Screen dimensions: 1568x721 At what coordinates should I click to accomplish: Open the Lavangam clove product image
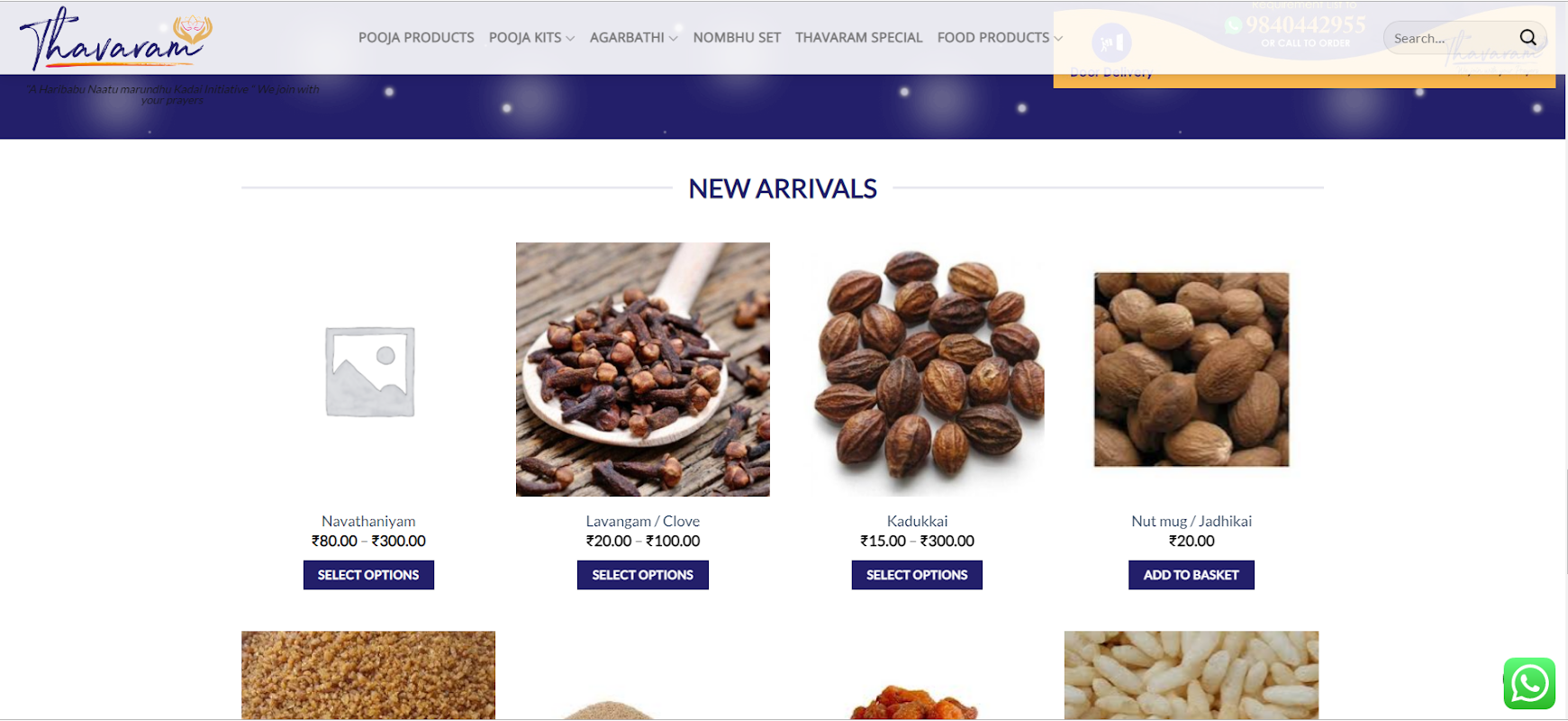[643, 370]
